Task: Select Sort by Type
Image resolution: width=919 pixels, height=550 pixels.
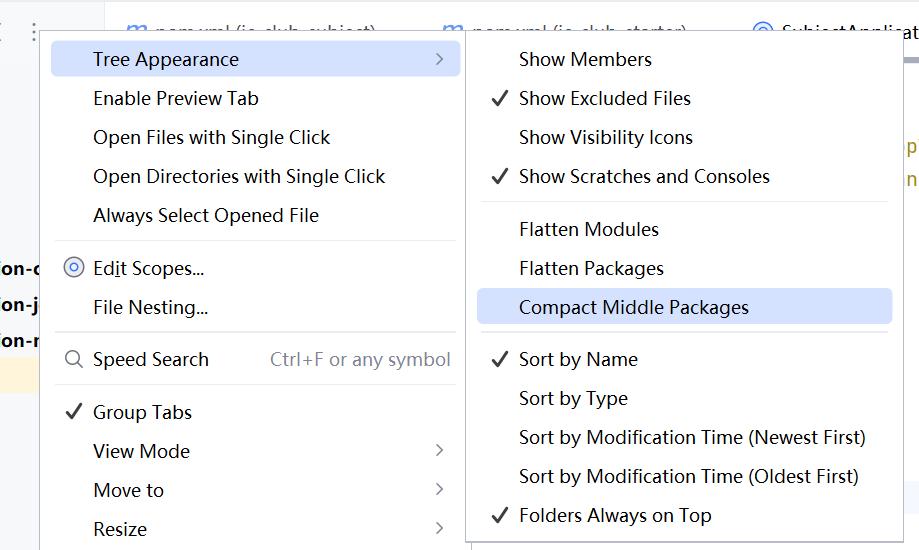Action: [x=573, y=398]
